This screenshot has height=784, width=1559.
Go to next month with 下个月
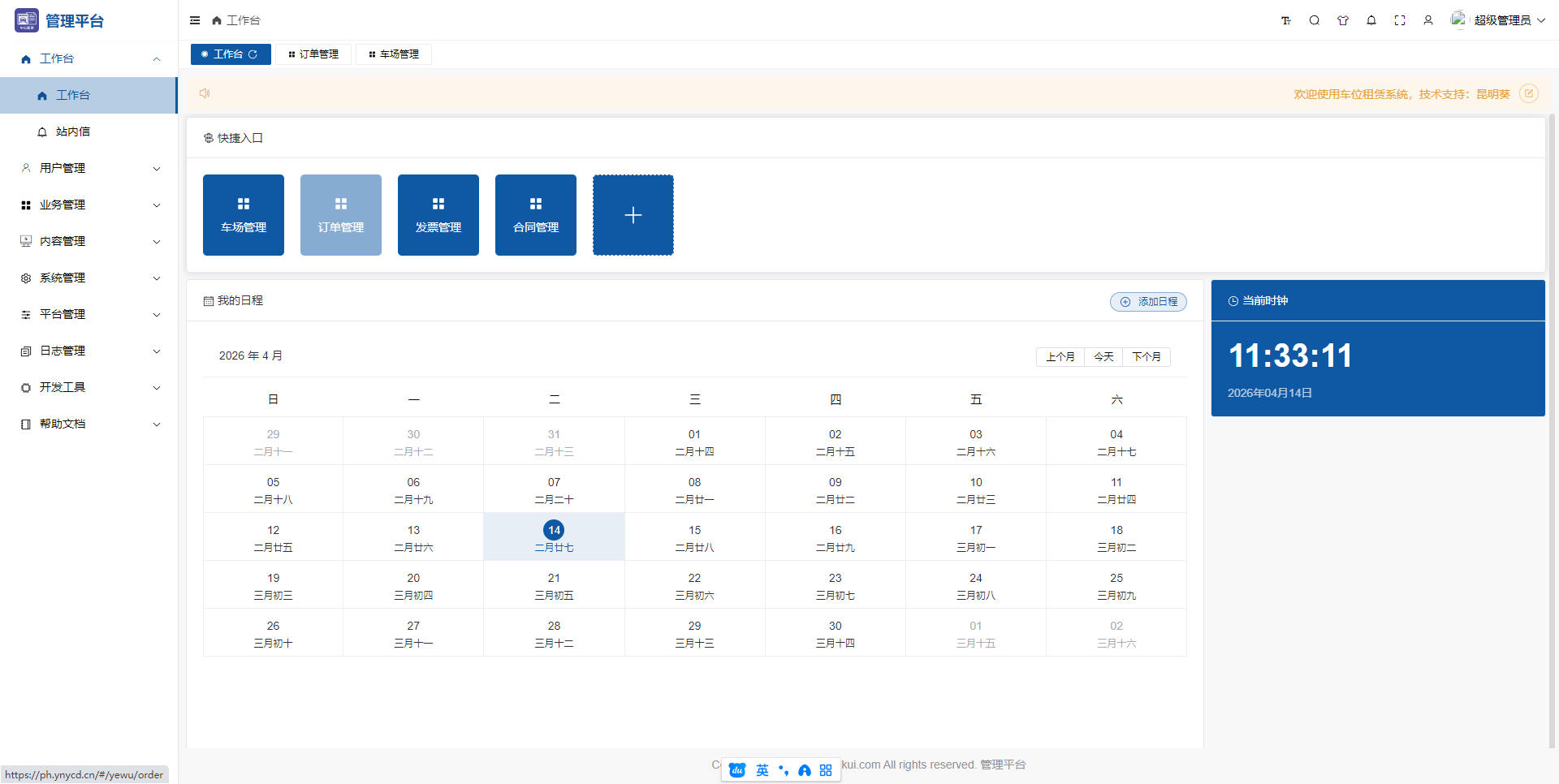(x=1147, y=357)
